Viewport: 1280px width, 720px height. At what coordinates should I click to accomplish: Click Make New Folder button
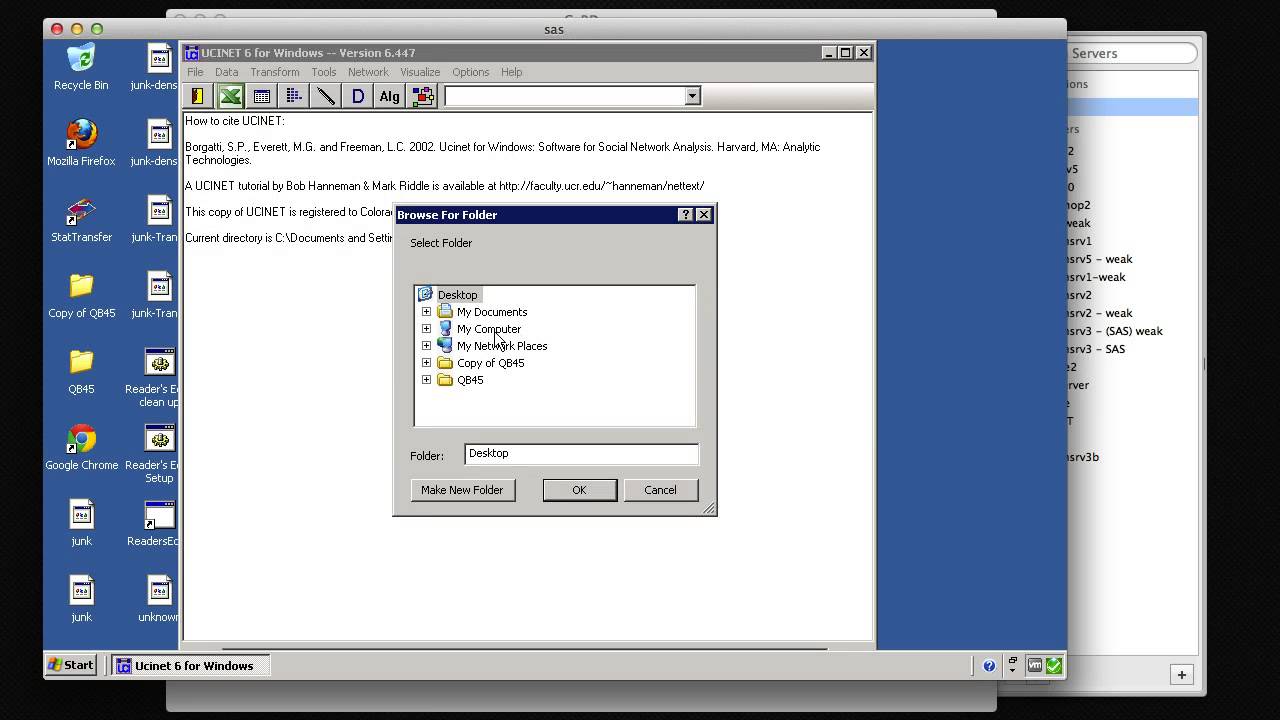pyautogui.click(x=462, y=490)
